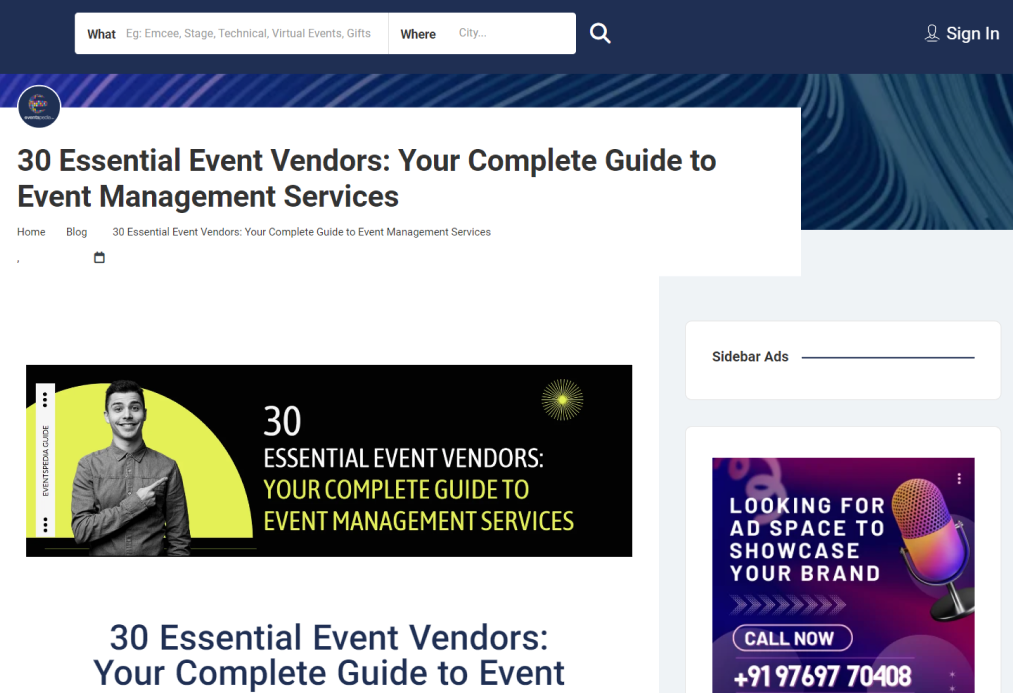Click the user profile icon beside Sign In
1013x693 pixels.
click(x=932, y=34)
